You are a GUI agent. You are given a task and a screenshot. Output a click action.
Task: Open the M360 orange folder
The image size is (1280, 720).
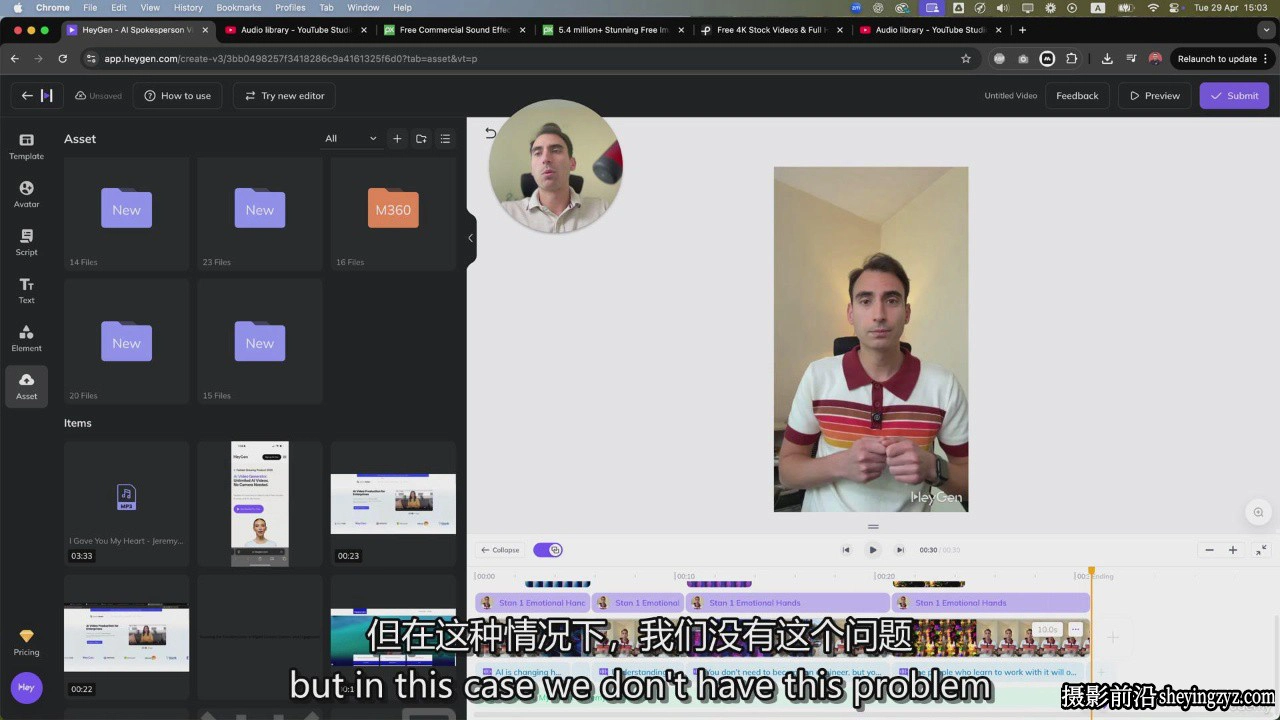(393, 214)
